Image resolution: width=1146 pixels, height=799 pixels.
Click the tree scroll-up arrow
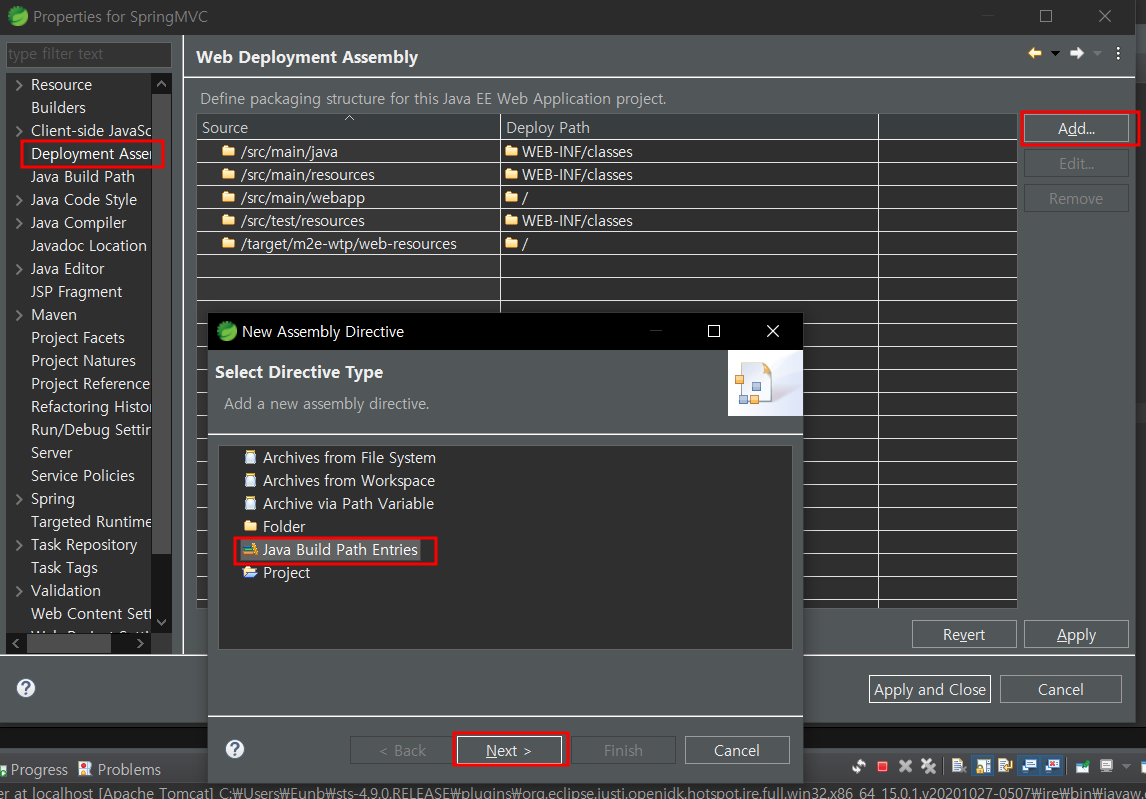click(162, 84)
